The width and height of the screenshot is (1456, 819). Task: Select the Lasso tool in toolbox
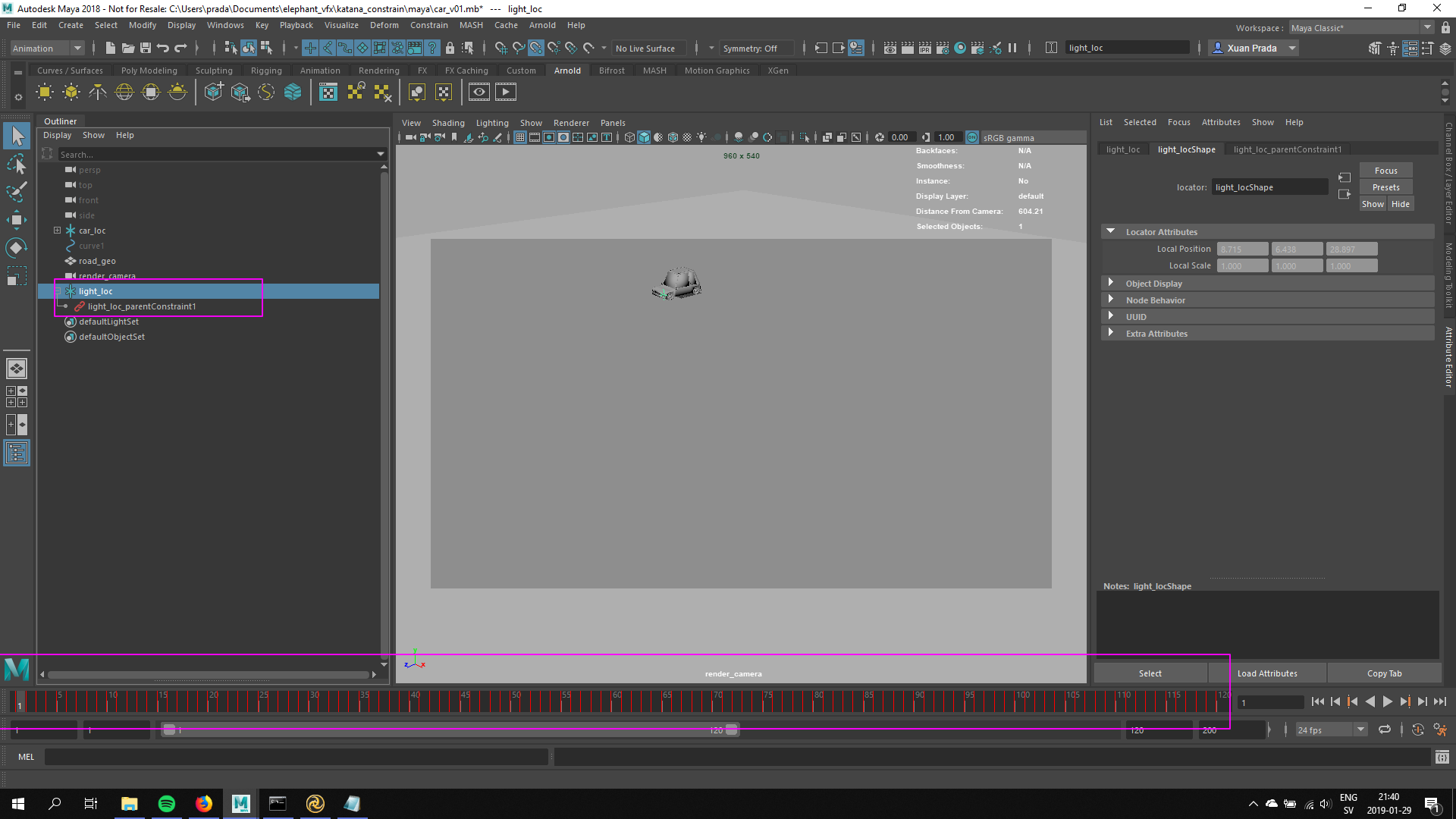17,164
